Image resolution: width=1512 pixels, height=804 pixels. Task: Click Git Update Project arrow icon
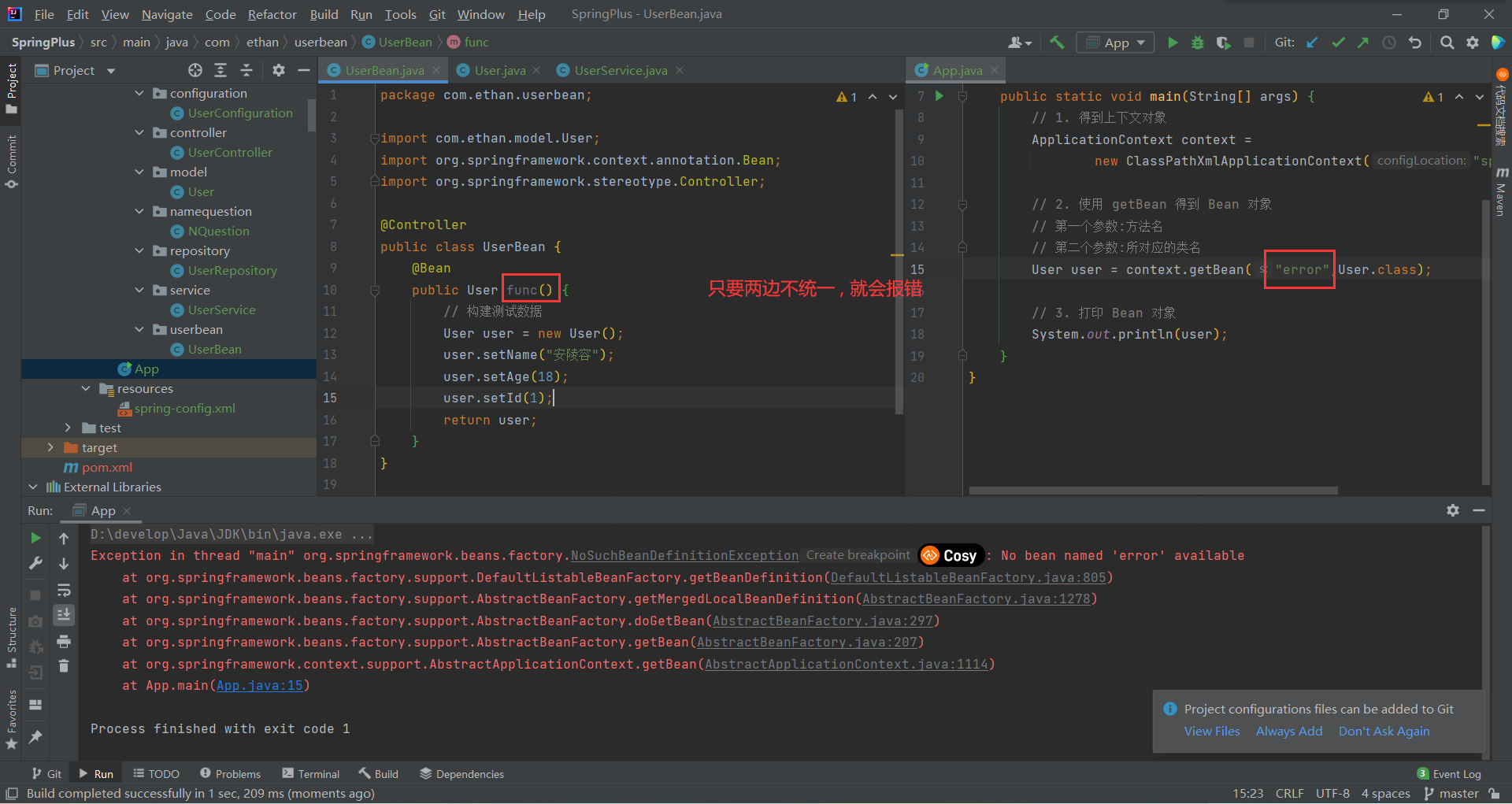point(1312,43)
